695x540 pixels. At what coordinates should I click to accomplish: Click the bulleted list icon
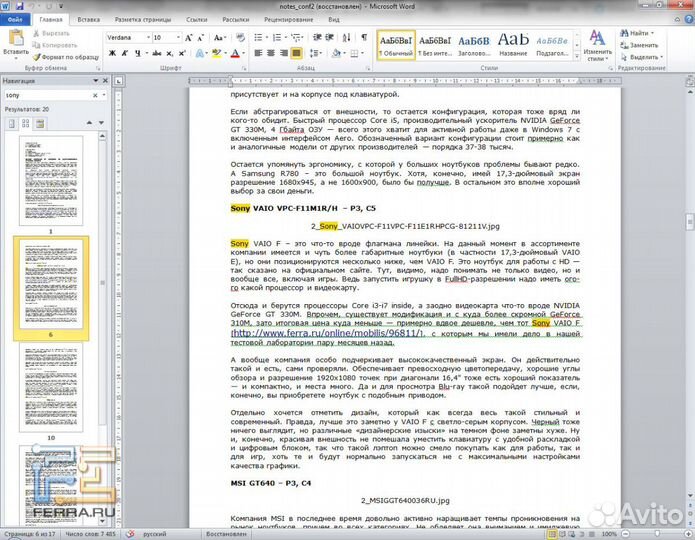coord(258,38)
